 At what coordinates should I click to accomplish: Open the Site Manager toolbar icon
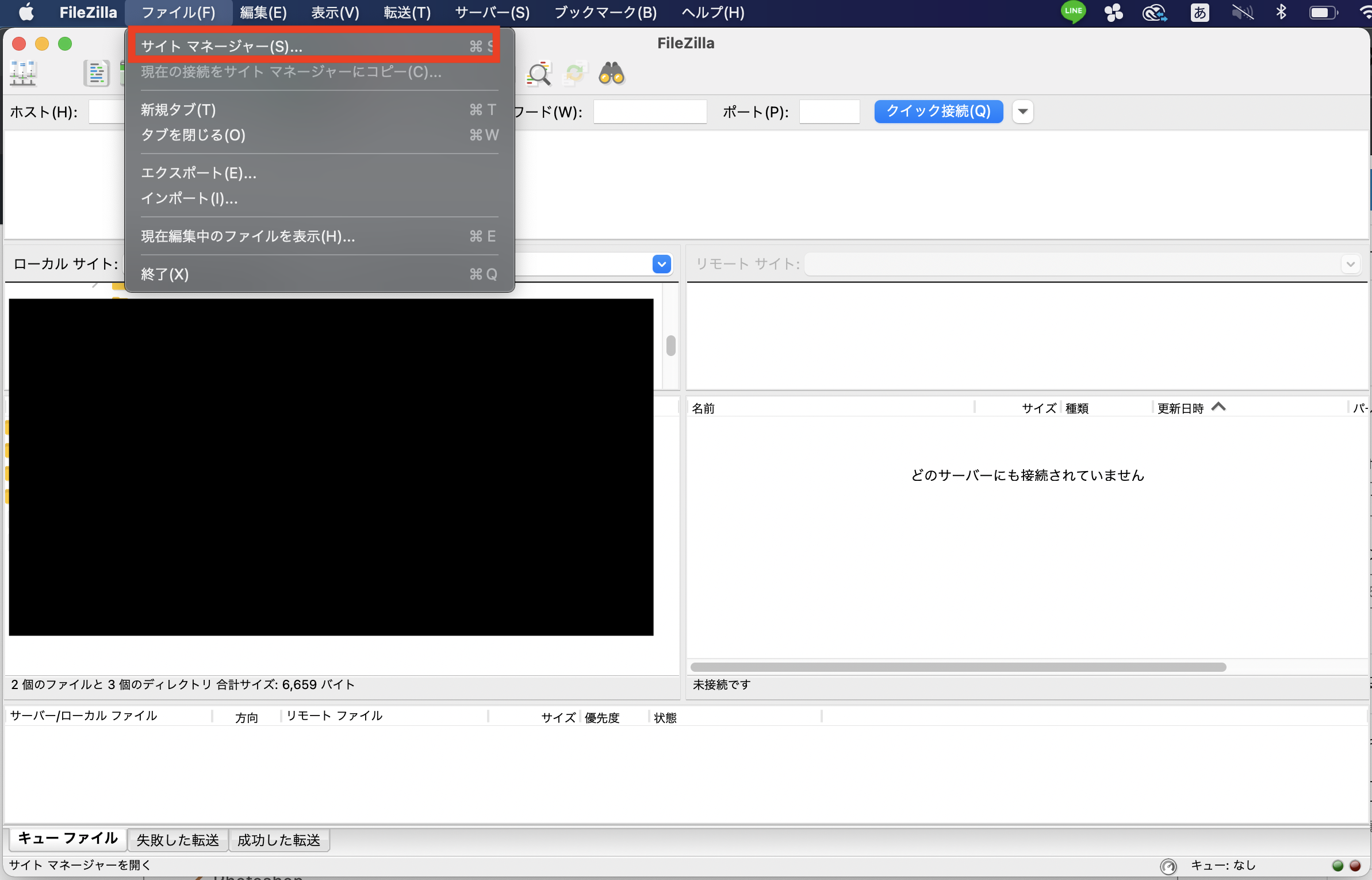(23, 74)
